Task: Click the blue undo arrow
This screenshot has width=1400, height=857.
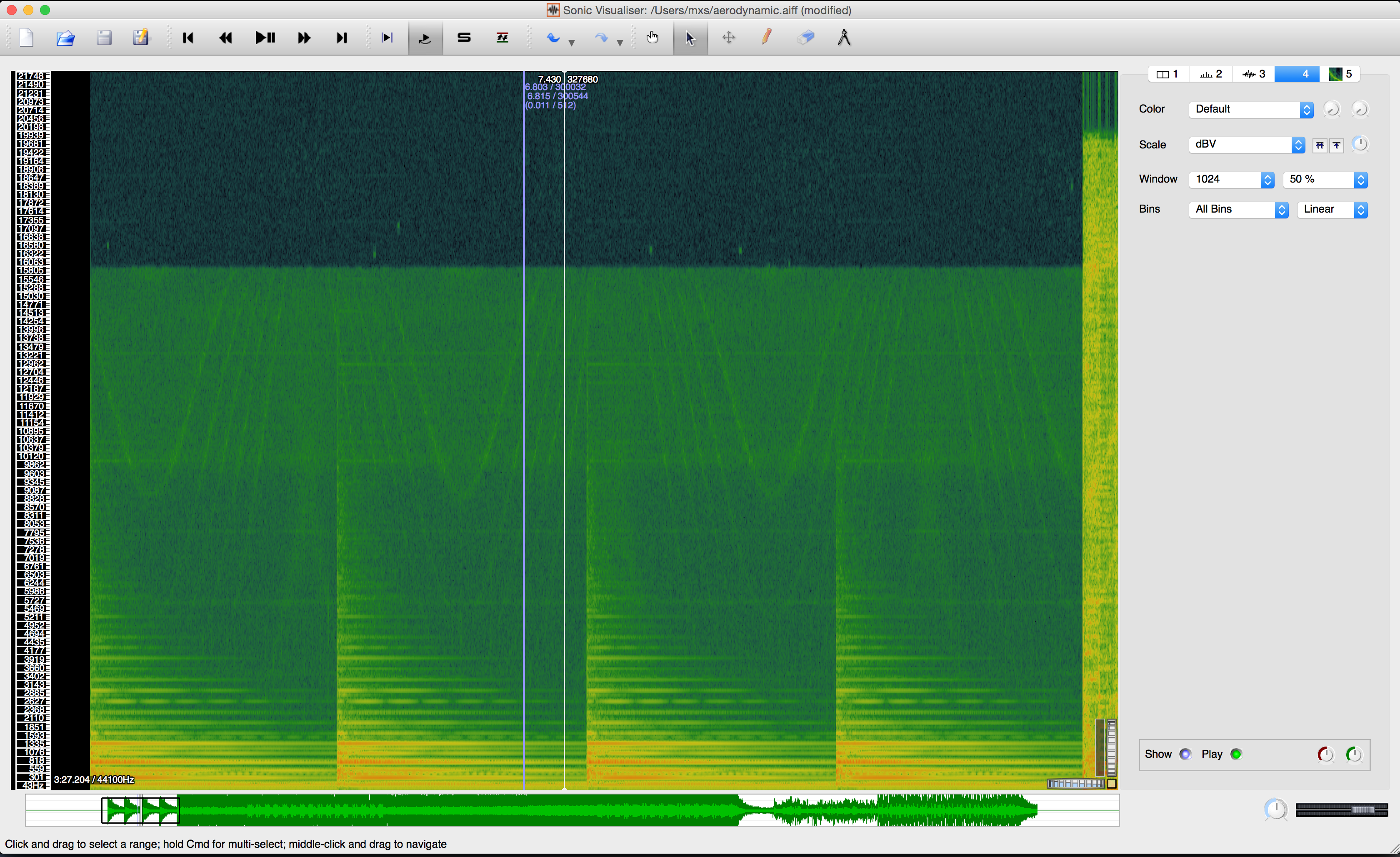Action: [553, 38]
